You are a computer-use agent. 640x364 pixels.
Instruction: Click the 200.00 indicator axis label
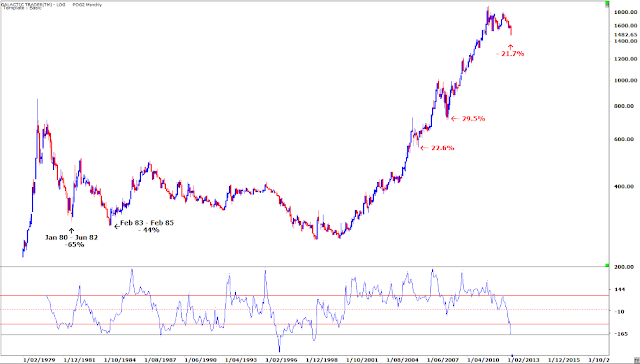624,267
